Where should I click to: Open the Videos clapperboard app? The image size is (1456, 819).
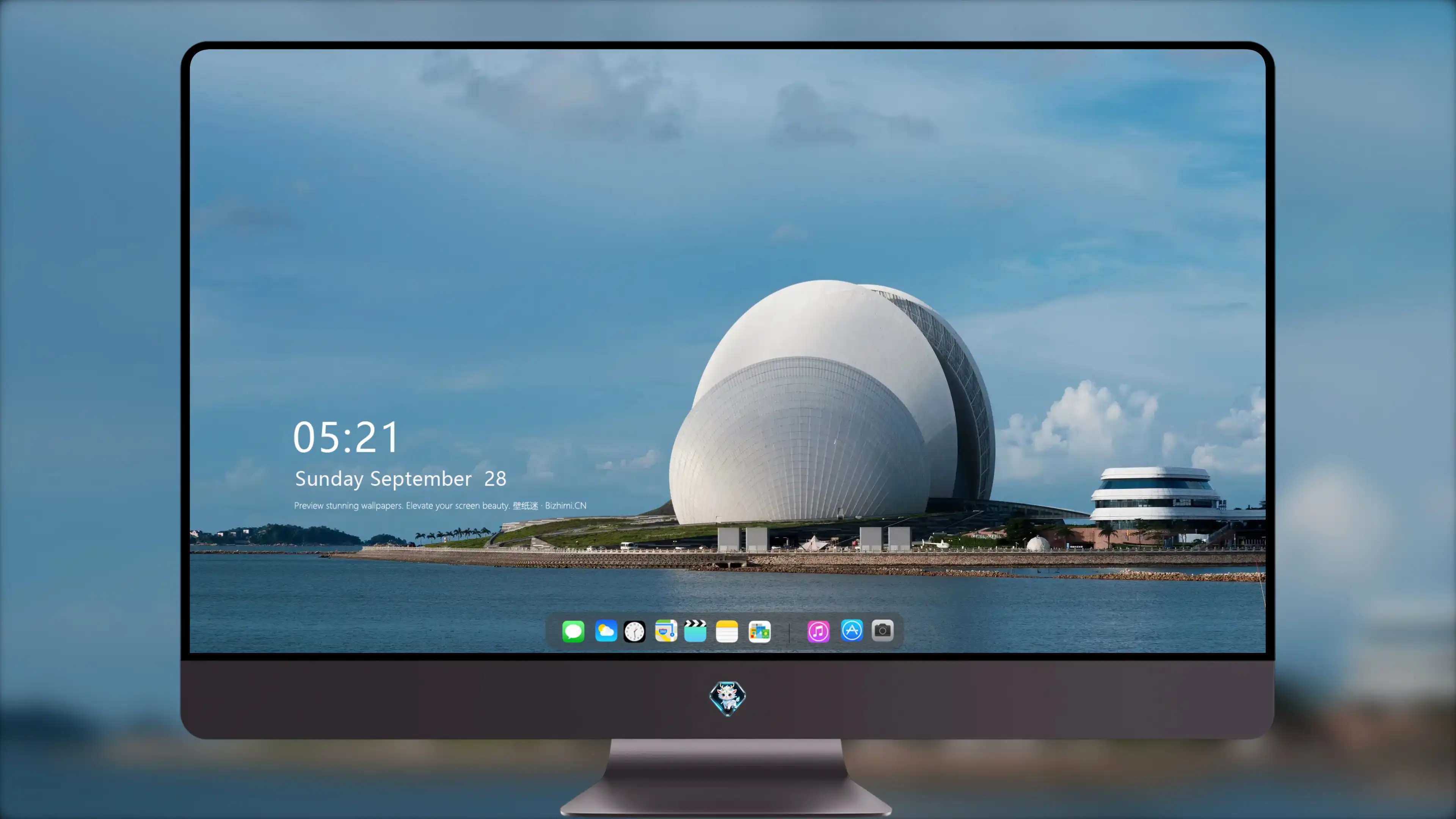click(x=695, y=631)
